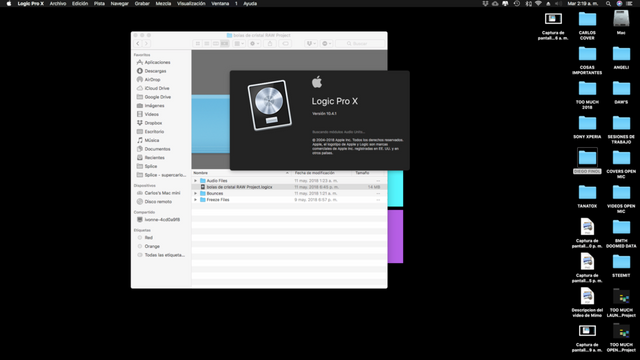Screen dimensions: 640x360
Task: Open Dropbox in Finder sidebar
Action: pos(153,123)
